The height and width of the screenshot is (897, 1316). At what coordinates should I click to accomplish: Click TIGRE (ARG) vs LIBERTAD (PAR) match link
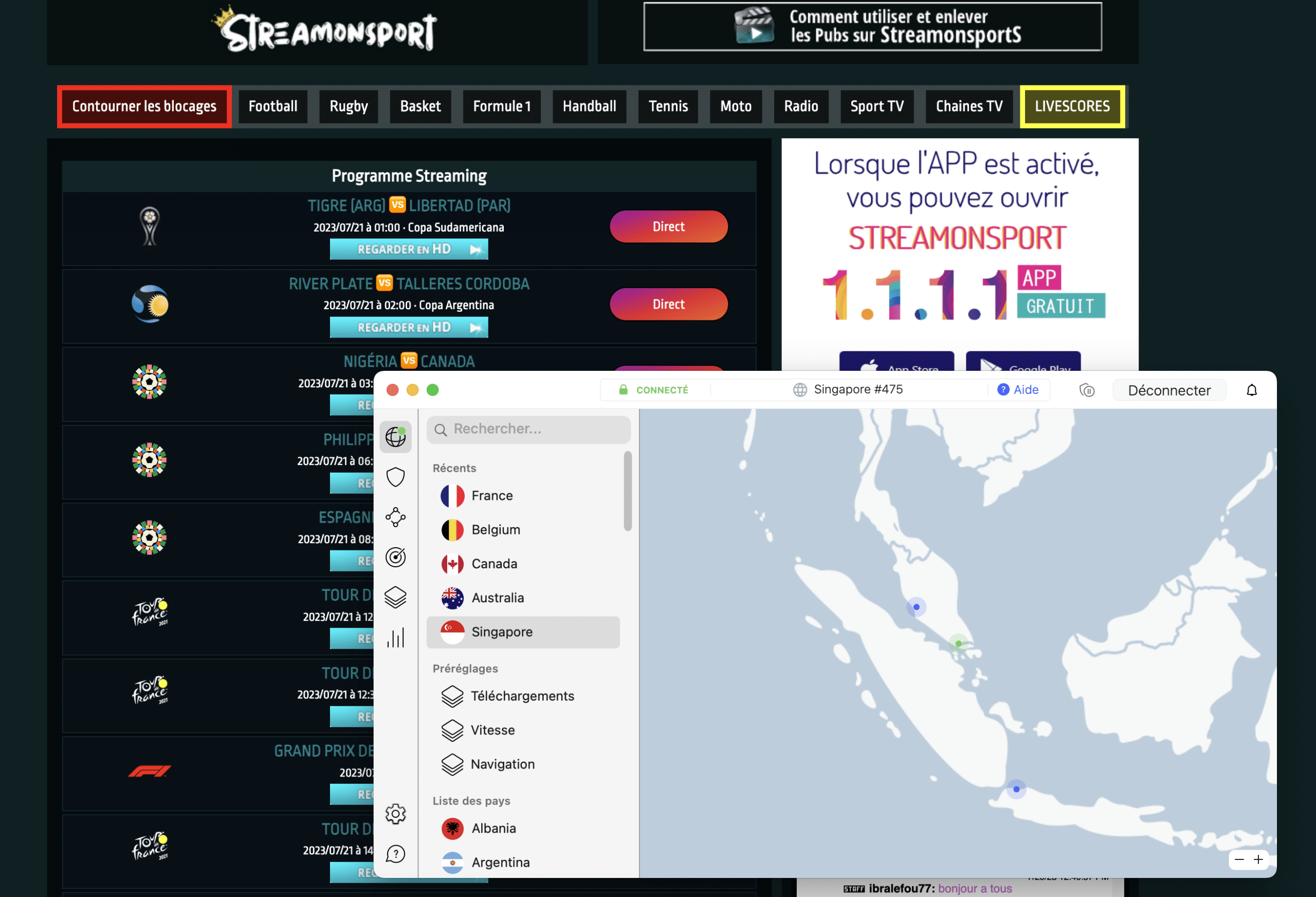click(x=409, y=205)
